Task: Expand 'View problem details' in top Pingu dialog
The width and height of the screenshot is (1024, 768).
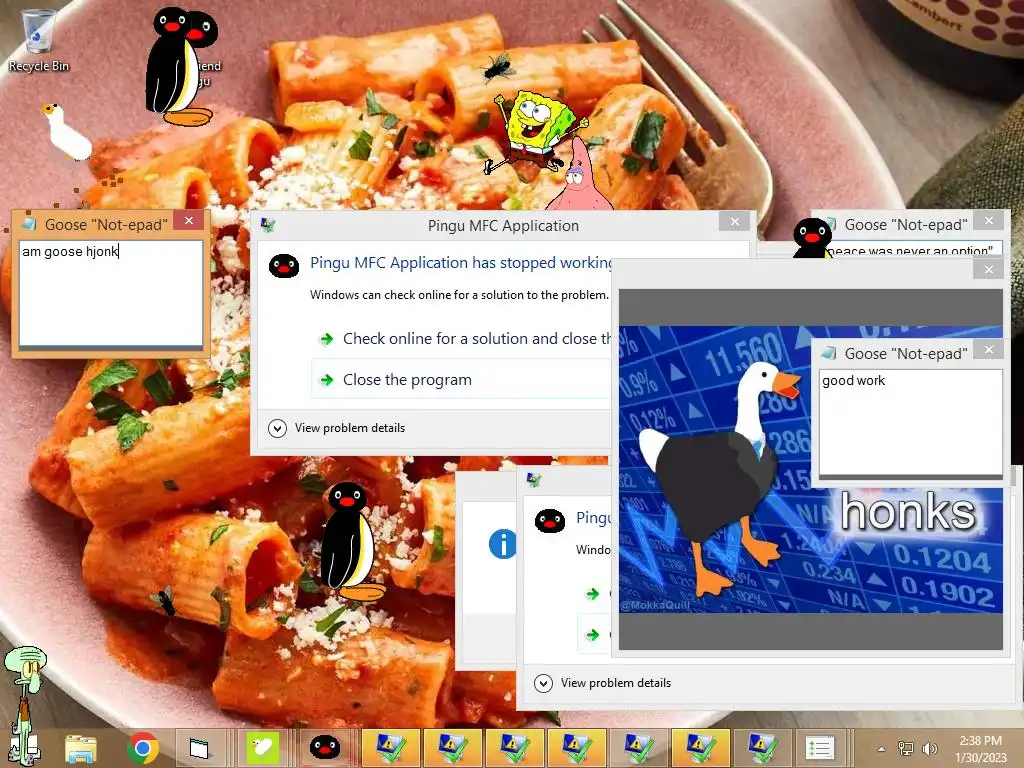Action: [x=337, y=428]
